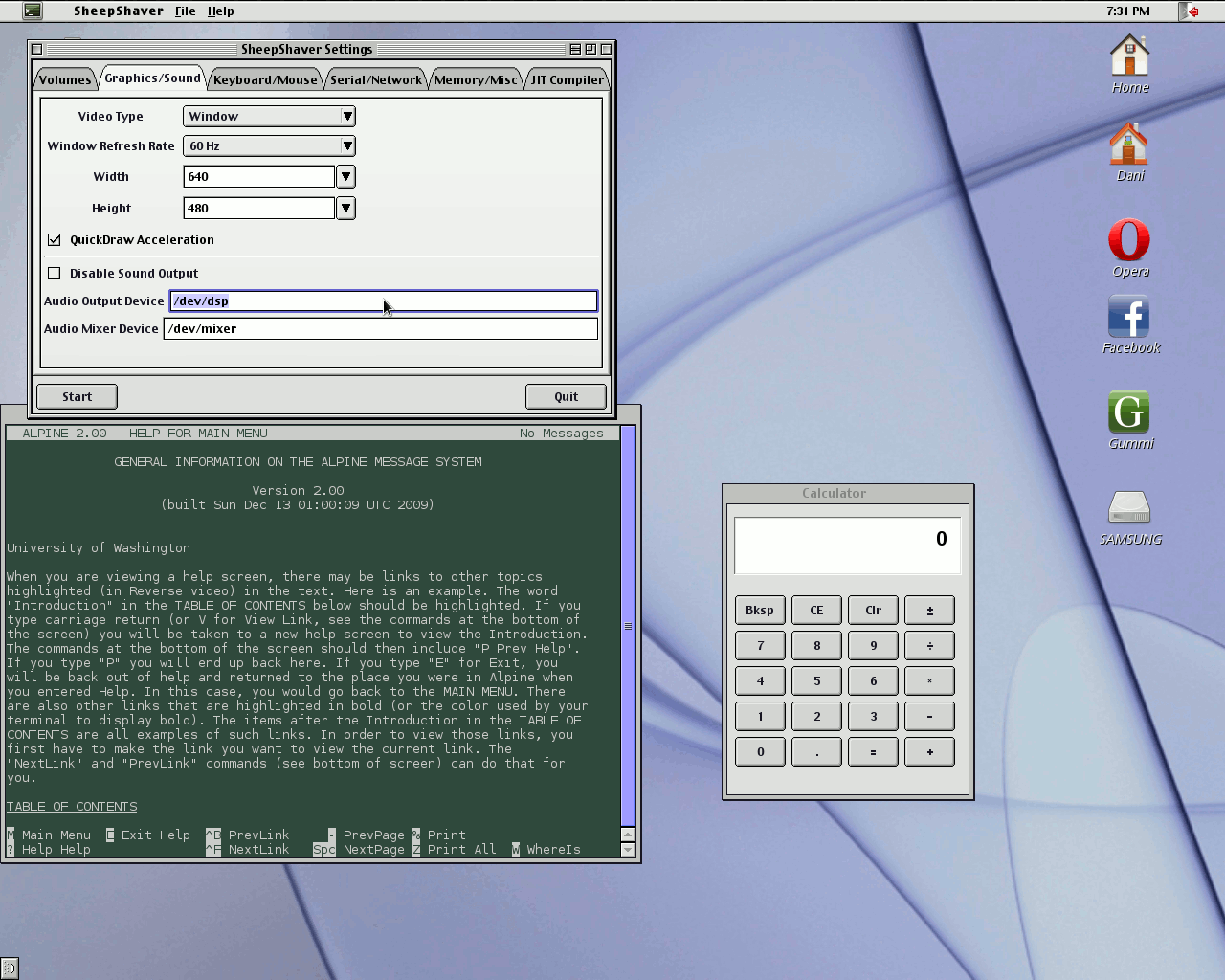
Task: Click the scroll-down arrow in Alpine window
Action: 628,850
